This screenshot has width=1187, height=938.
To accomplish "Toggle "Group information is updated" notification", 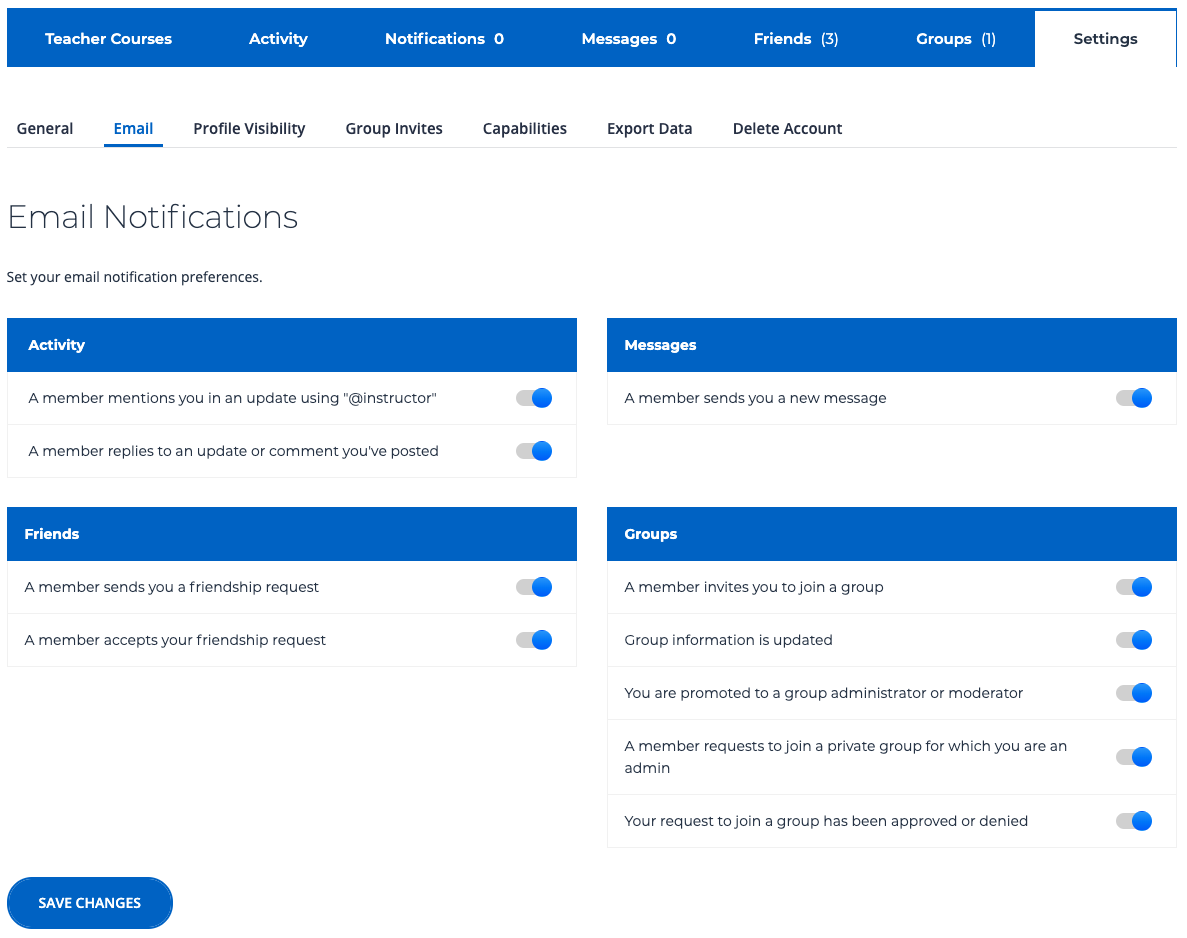I will tap(1134, 640).
